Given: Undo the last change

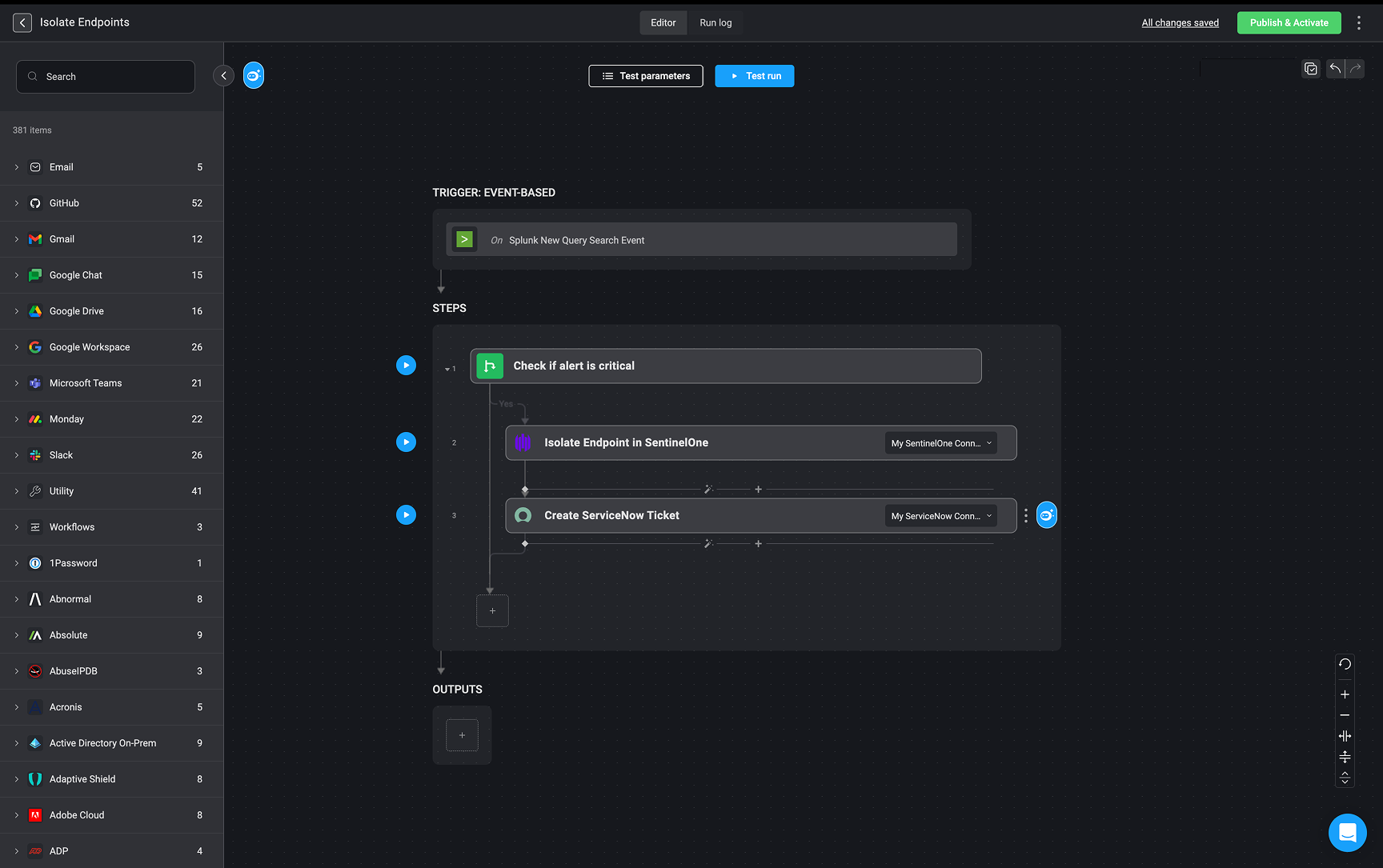Looking at the screenshot, I should coord(1335,69).
